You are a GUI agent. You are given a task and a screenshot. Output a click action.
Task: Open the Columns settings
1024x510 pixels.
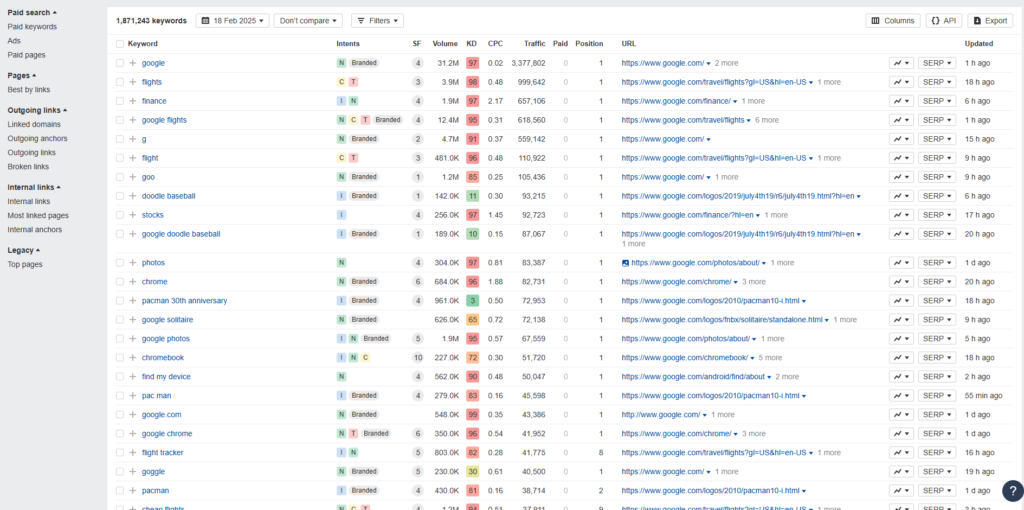tap(893, 21)
